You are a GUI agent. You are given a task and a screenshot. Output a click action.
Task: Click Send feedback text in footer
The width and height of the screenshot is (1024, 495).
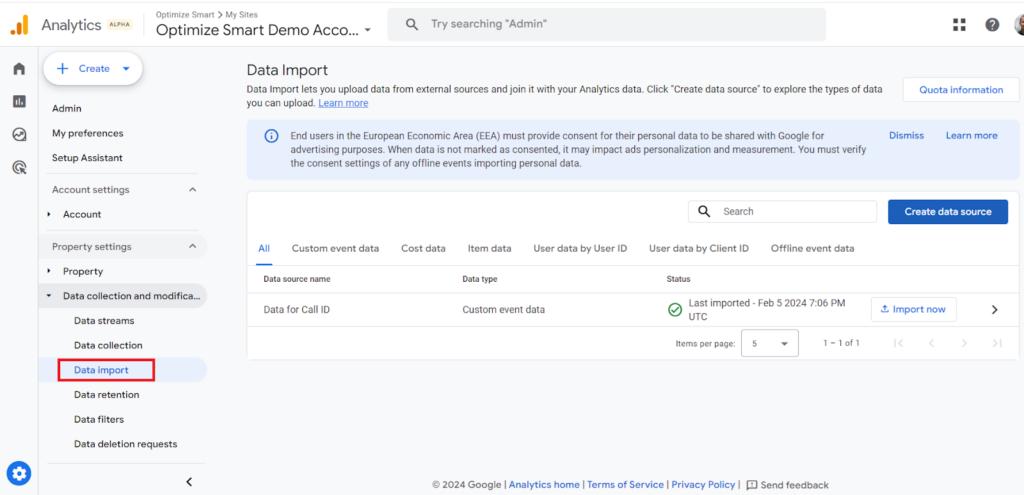click(795, 485)
